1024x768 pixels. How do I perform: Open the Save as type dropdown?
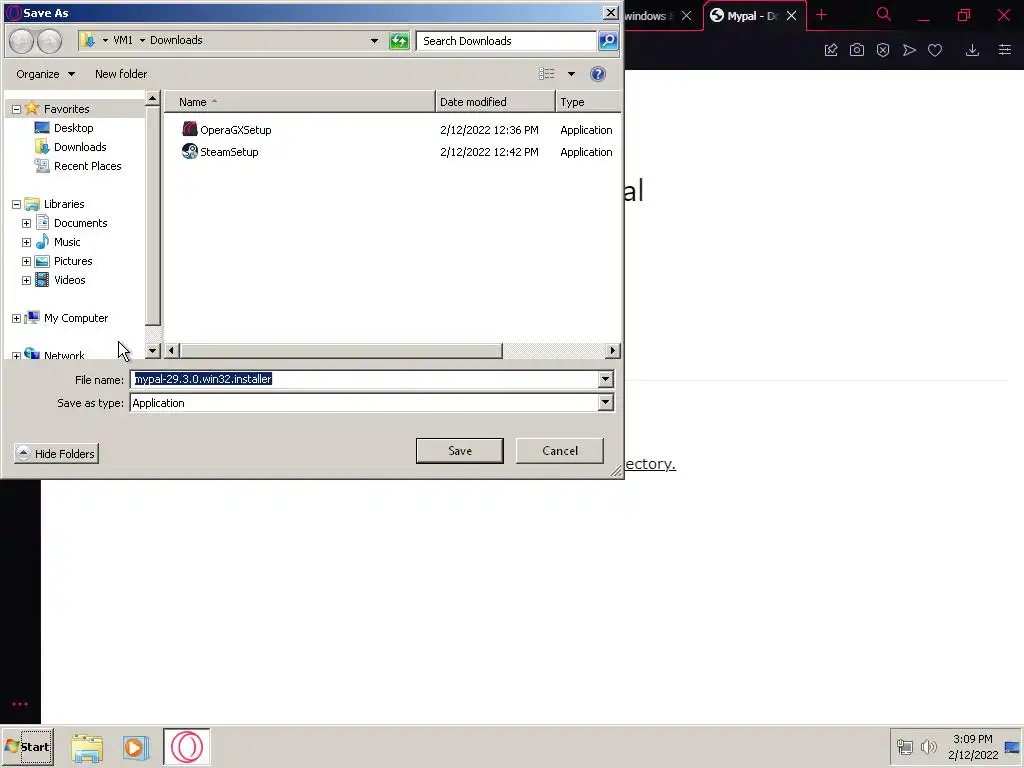point(605,403)
